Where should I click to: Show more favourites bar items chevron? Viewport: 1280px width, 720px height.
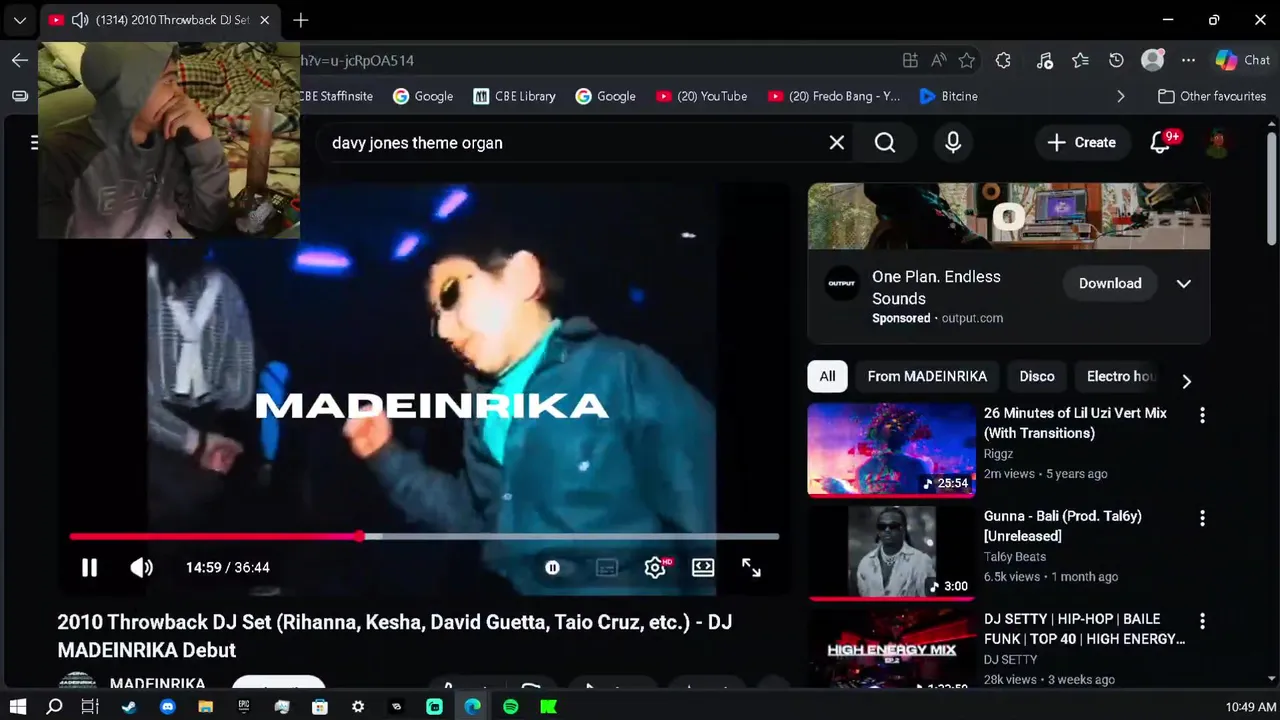point(1120,96)
